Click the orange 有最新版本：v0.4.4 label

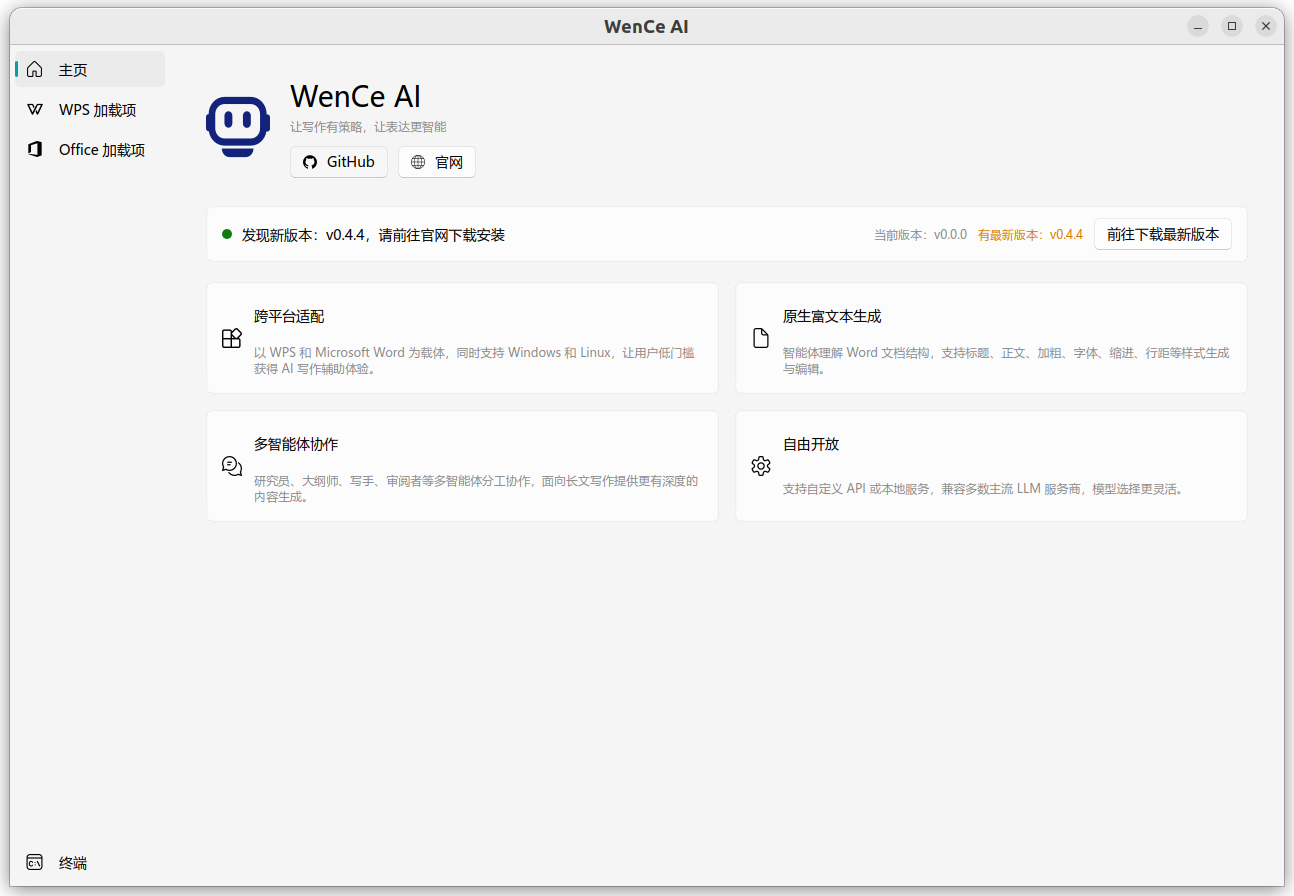pyautogui.click(x=1030, y=235)
